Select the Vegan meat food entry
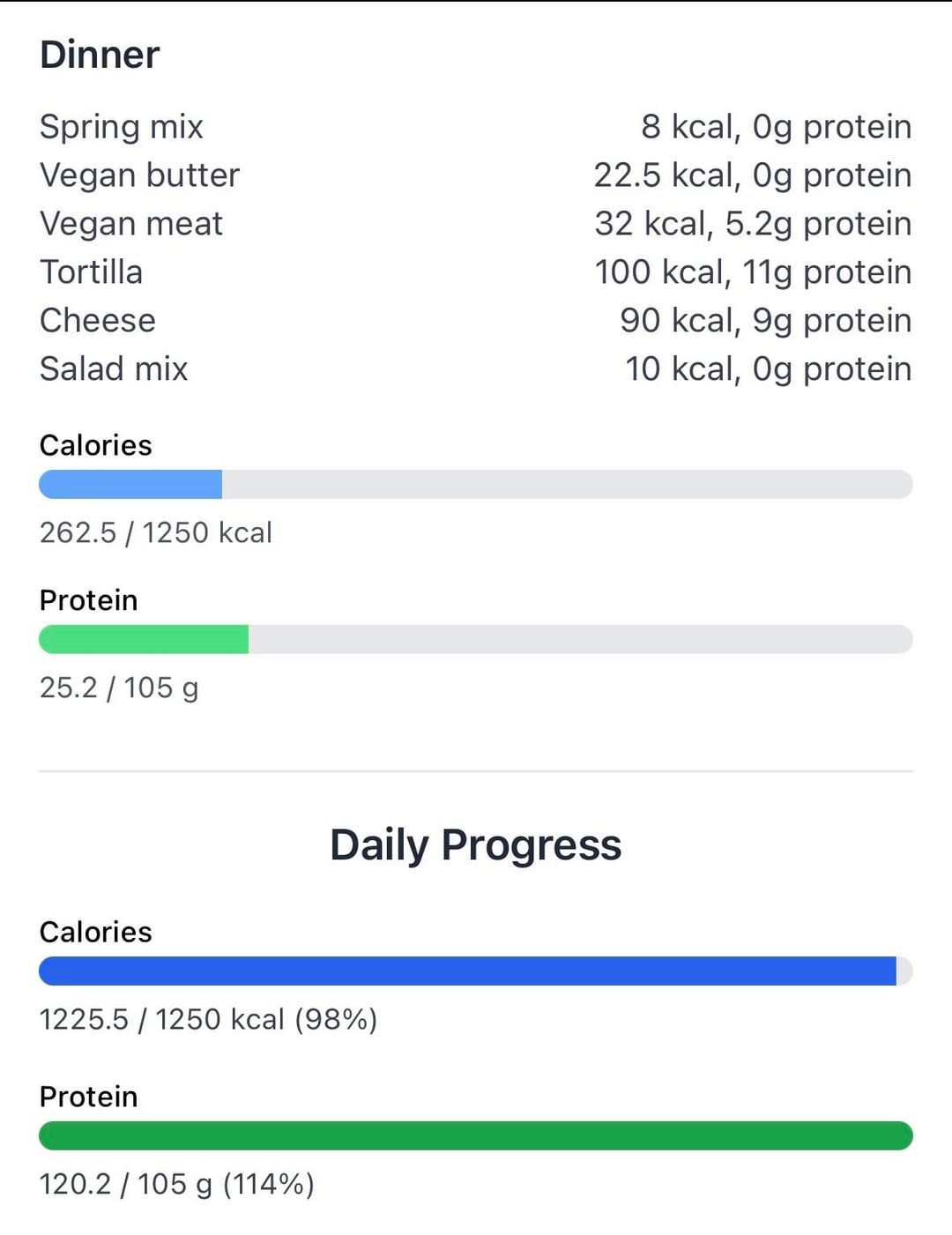Viewport: 952px width, 1235px height. point(476,224)
